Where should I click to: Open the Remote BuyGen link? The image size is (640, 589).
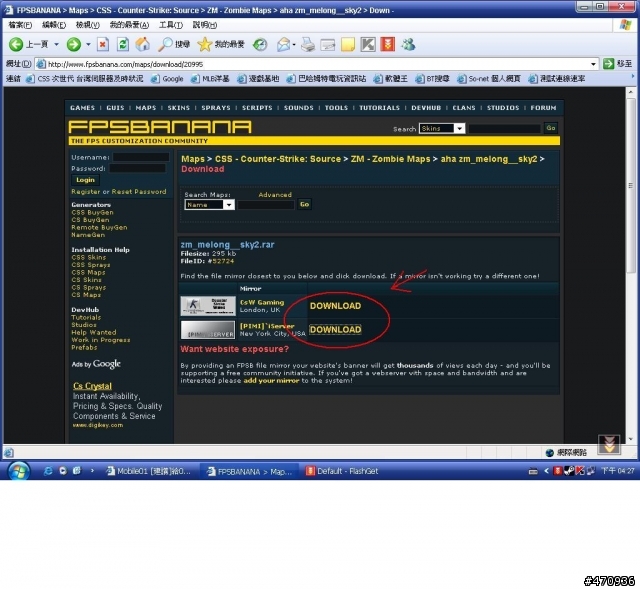point(99,227)
